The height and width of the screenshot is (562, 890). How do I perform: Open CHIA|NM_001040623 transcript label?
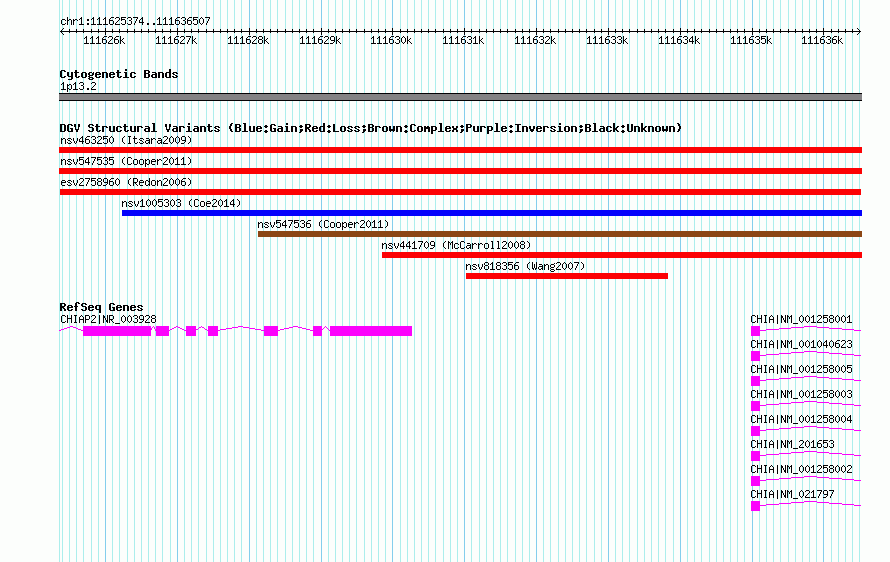click(801, 345)
